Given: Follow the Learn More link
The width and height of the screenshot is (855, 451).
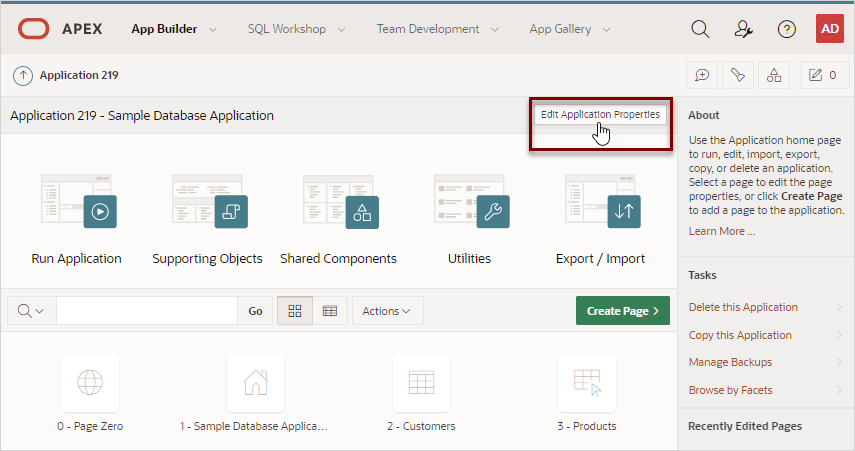Looking at the screenshot, I should coord(721,231).
